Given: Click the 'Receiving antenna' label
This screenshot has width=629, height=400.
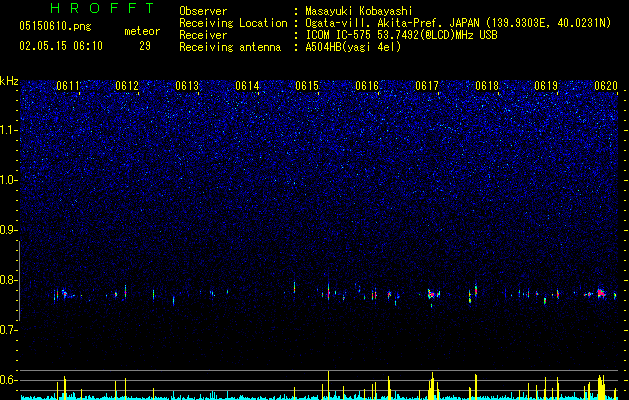Looking at the screenshot, I should [230, 47].
